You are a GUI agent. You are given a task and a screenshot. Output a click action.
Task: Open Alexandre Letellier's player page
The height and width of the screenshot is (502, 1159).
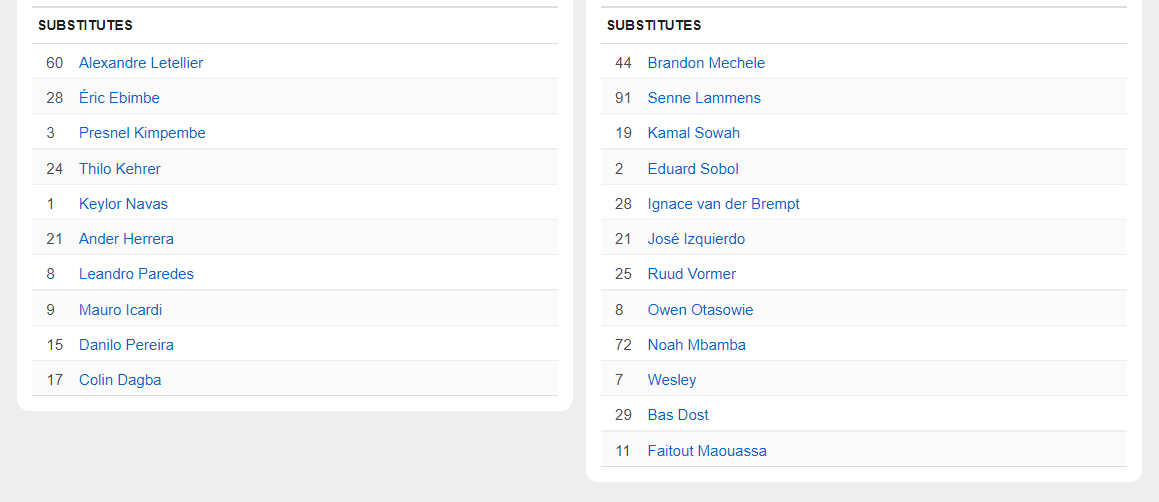click(x=140, y=63)
